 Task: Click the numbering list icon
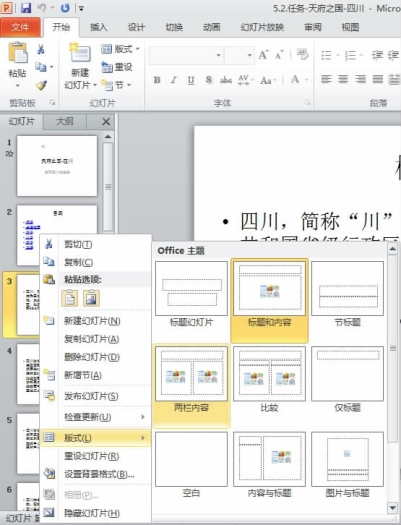tap(350, 55)
